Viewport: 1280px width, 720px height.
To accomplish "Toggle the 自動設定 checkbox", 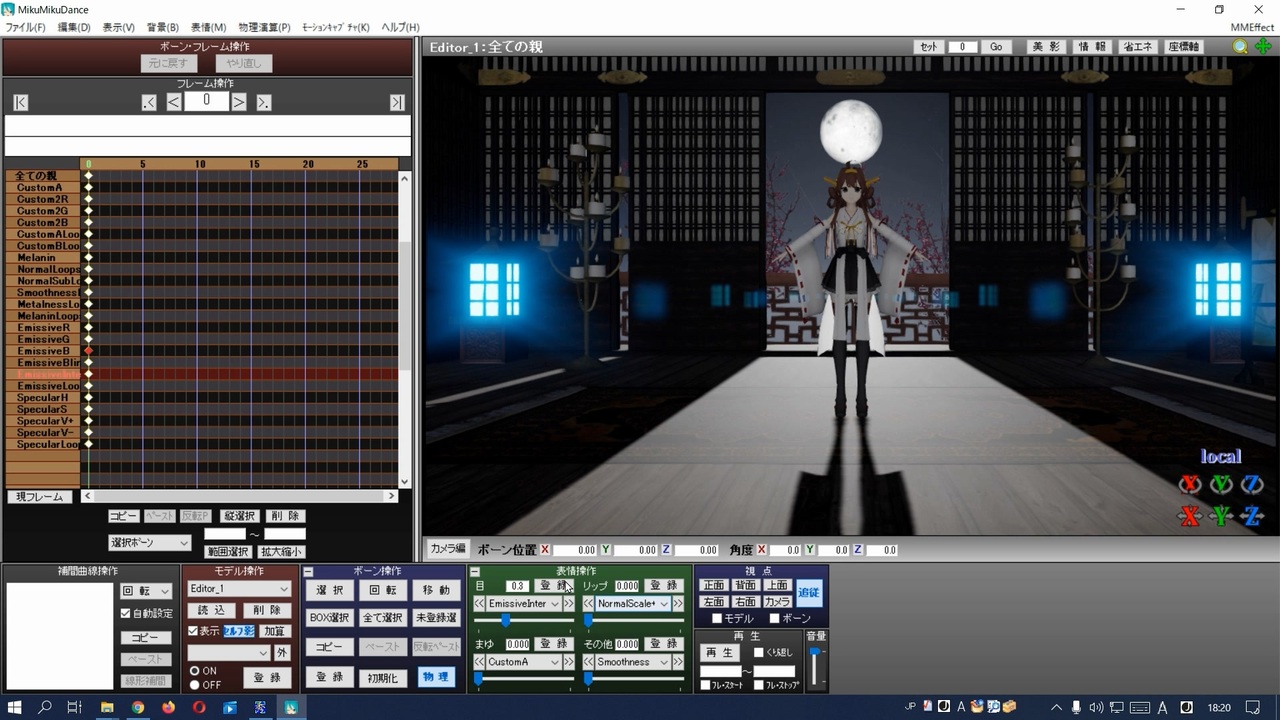I will click(x=126, y=613).
